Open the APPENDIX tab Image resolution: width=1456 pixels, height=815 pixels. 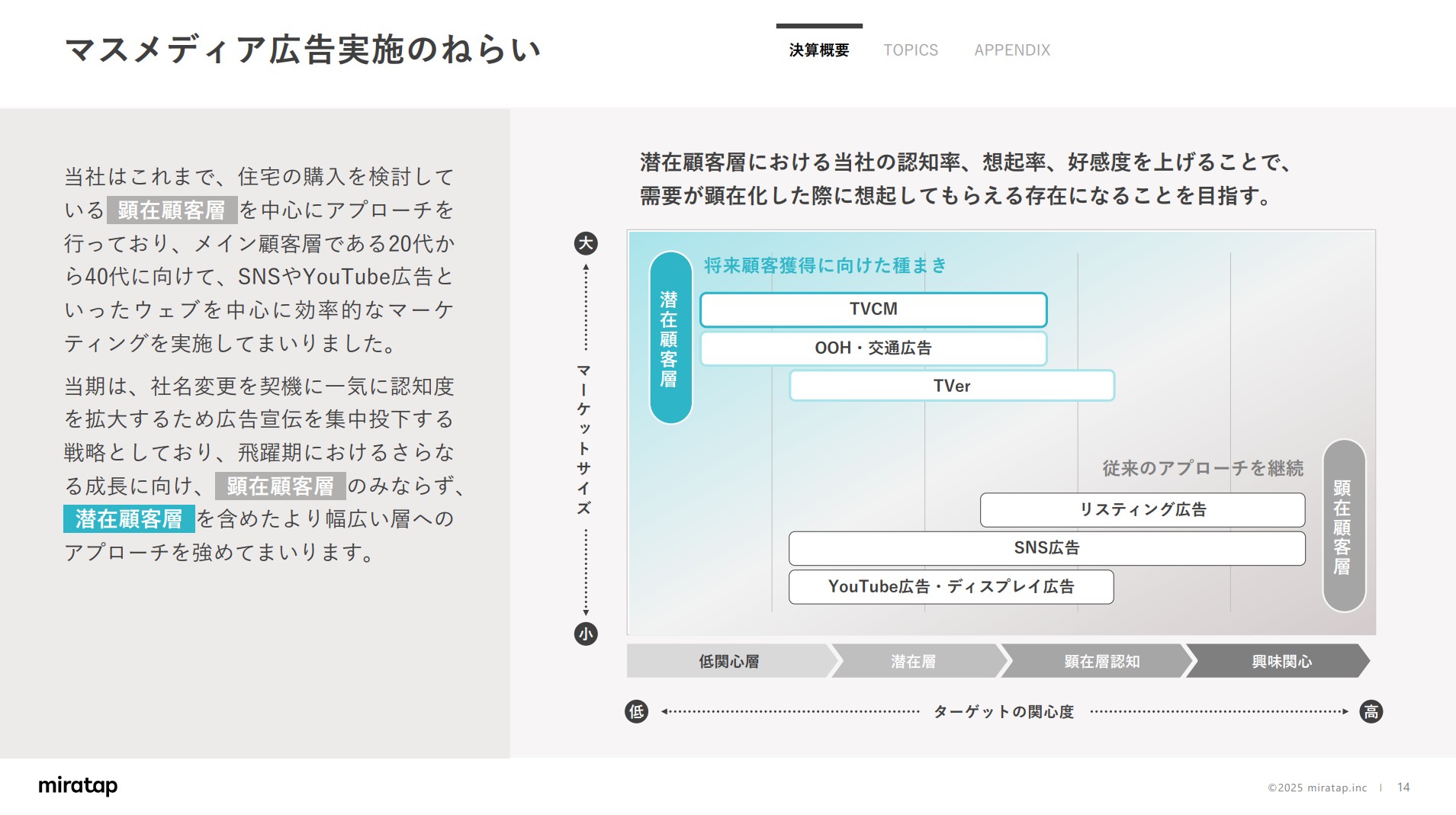coord(1011,50)
